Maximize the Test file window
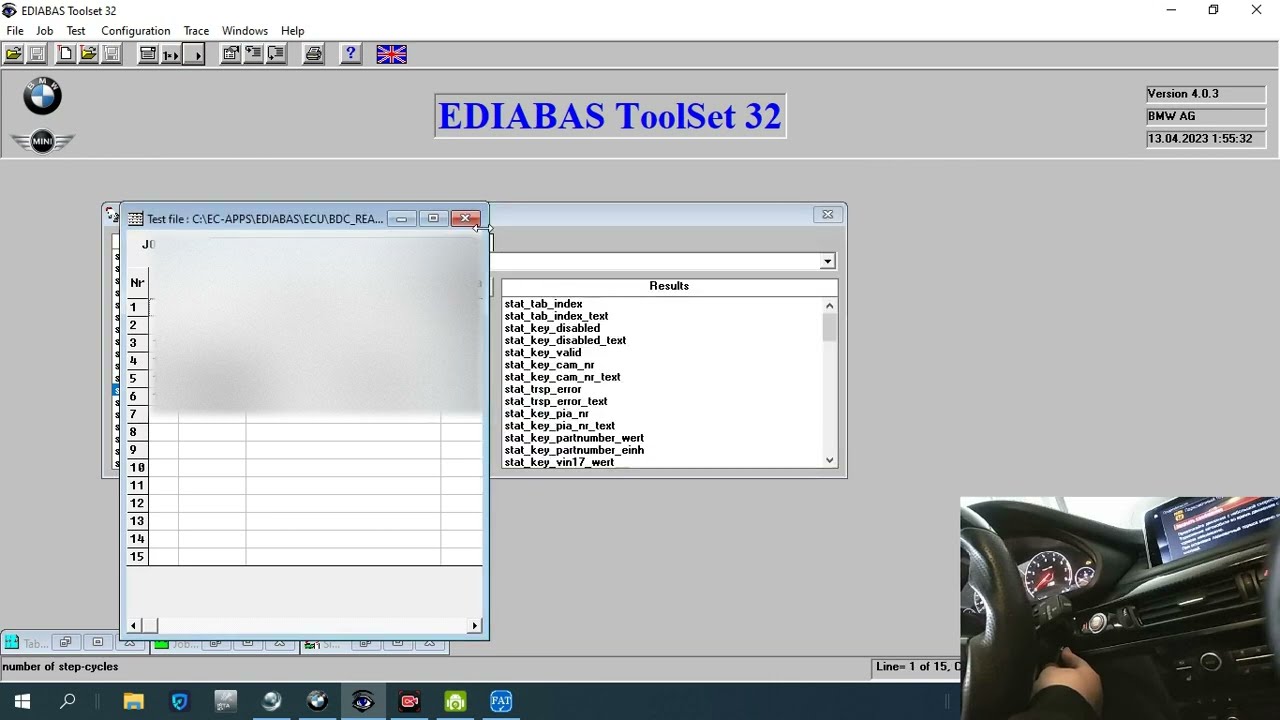This screenshot has height=720, width=1280. pyautogui.click(x=433, y=218)
